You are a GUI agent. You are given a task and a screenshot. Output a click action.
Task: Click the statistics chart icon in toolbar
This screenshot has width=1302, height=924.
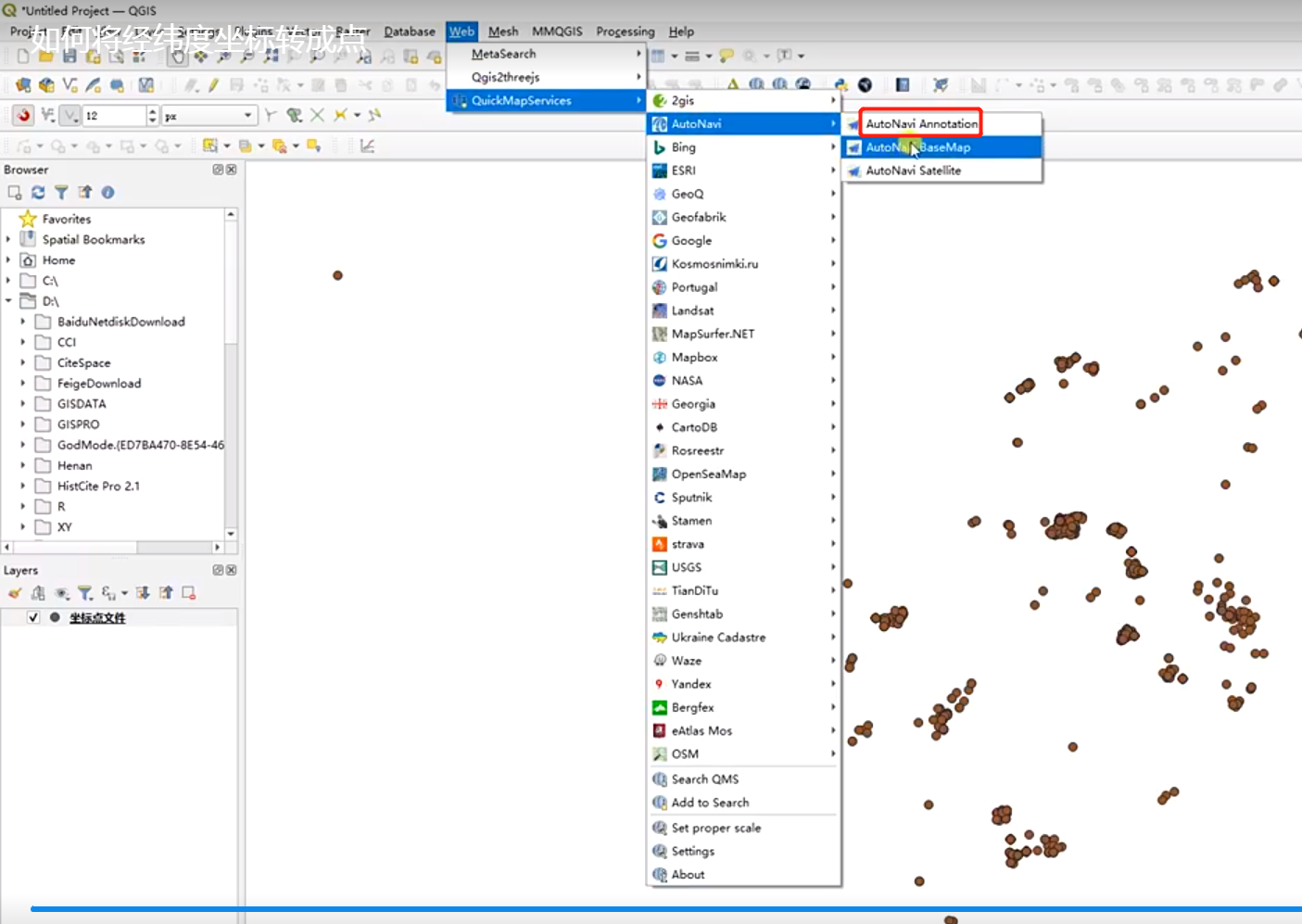coord(367,146)
